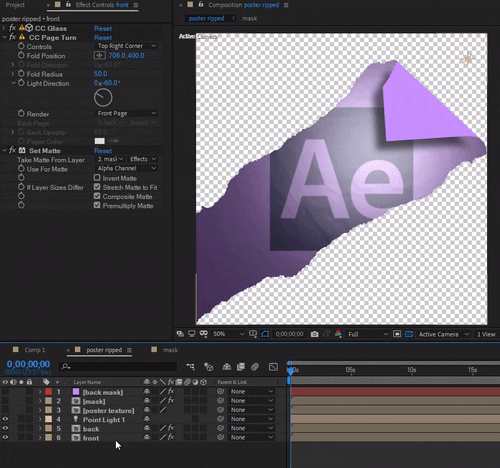The height and width of the screenshot is (468, 500).
Task: Switch to mask timeline tab
Action: tap(170, 350)
